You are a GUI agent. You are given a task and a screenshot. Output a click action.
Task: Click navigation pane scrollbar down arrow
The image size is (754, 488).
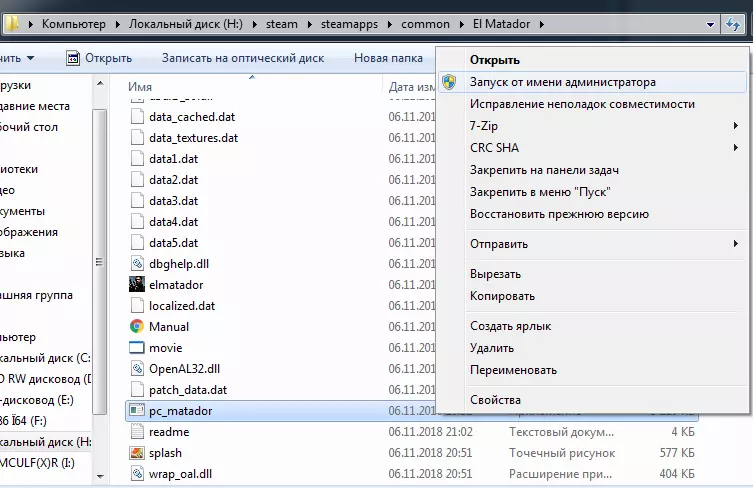pyautogui.click(x=100, y=476)
